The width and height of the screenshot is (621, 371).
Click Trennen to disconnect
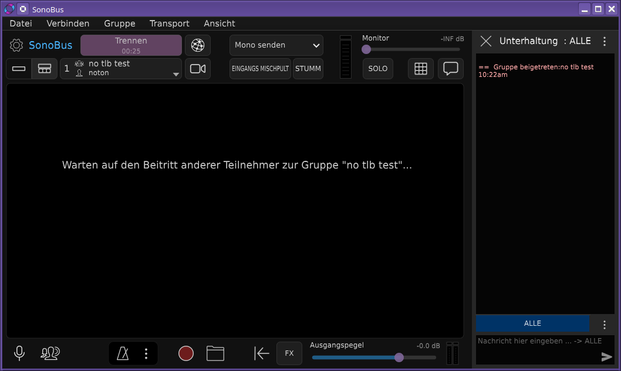(131, 45)
